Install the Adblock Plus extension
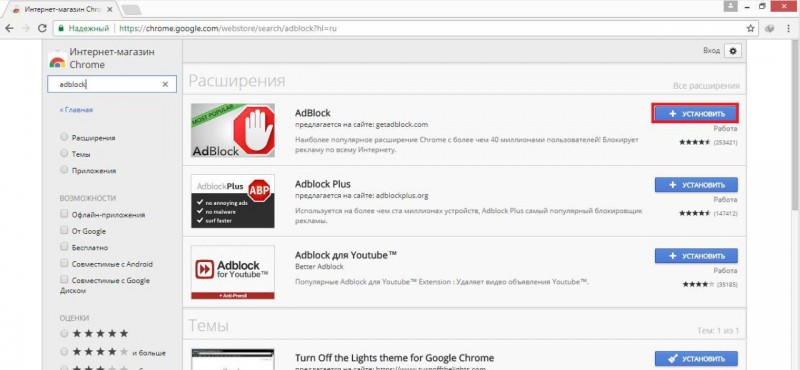 [x=696, y=185]
